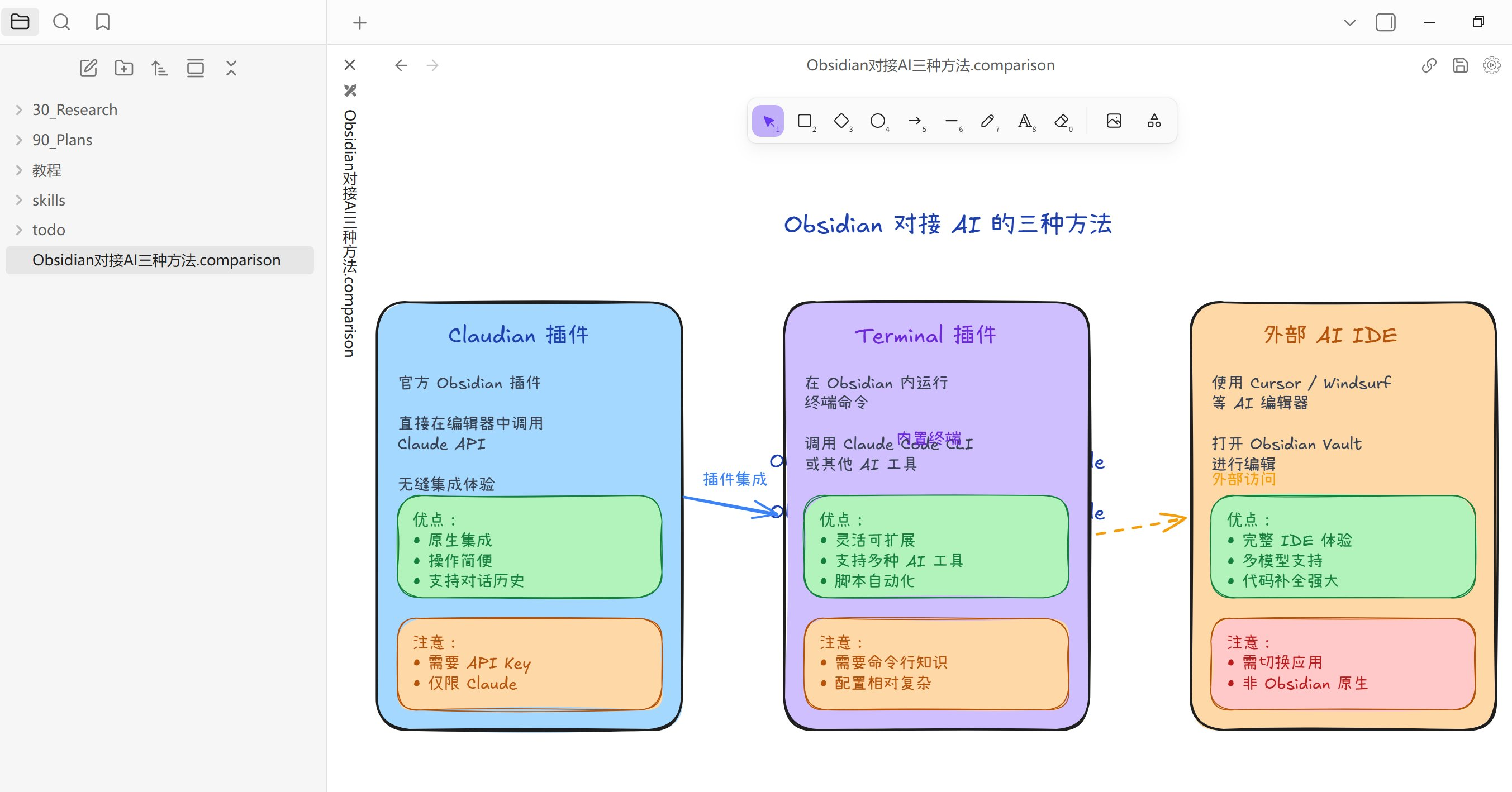This screenshot has width=1512, height=792.
Task: Open Obsidian对接AI三种方法.comparison file in explorer
Action: [x=156, y=260]
